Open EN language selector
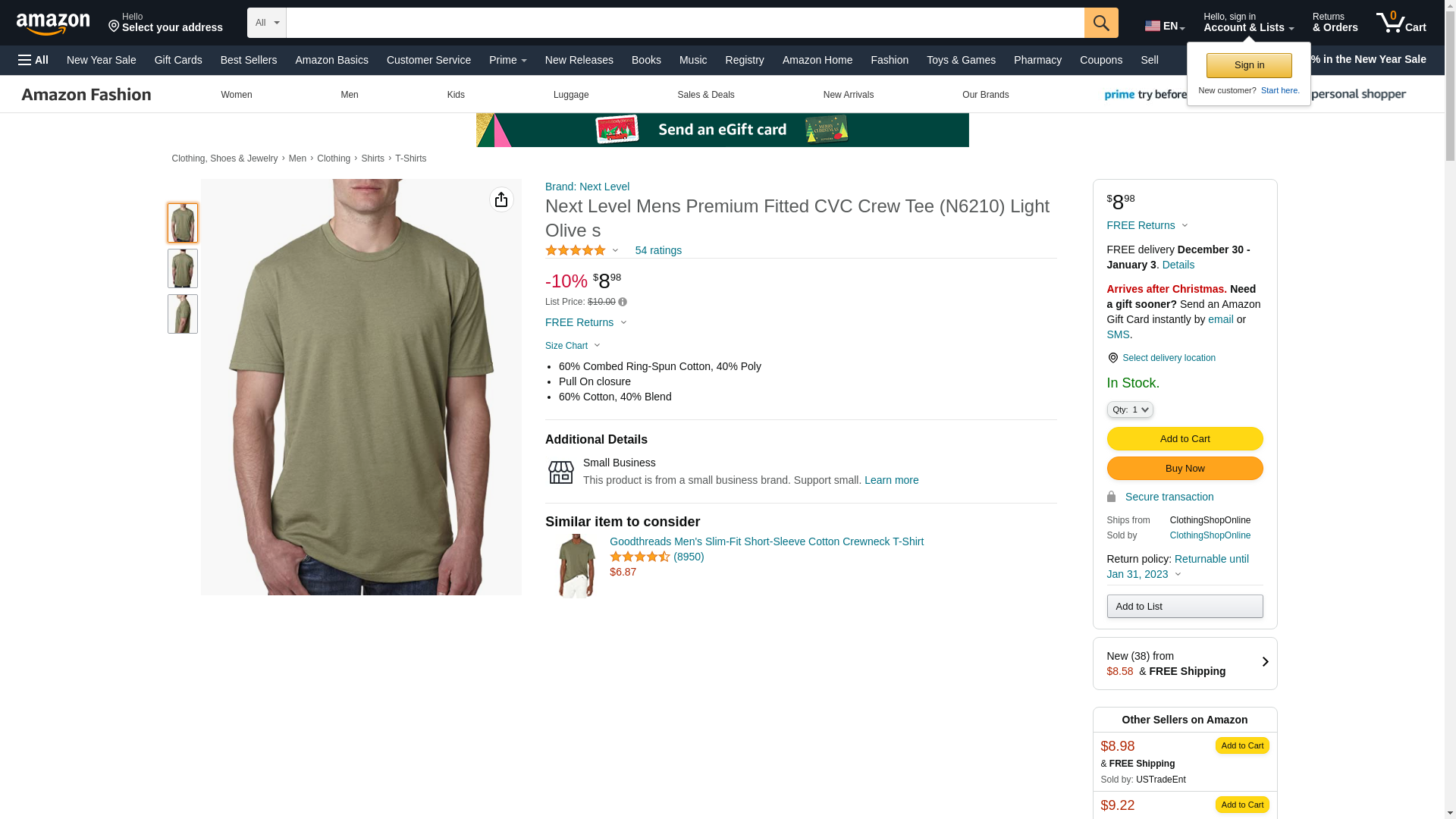1456x819 pixels. [x=1165, y=26]
